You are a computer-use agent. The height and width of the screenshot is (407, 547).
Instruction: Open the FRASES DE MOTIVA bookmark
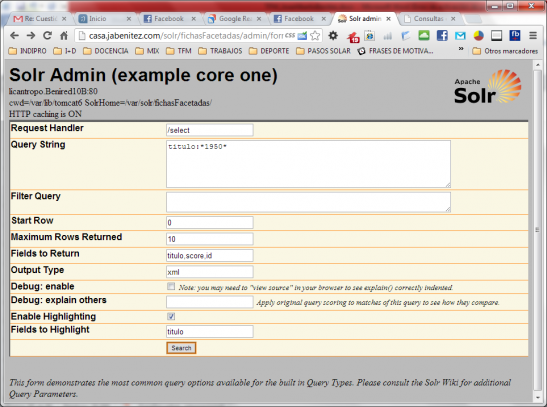click(395, 51)
